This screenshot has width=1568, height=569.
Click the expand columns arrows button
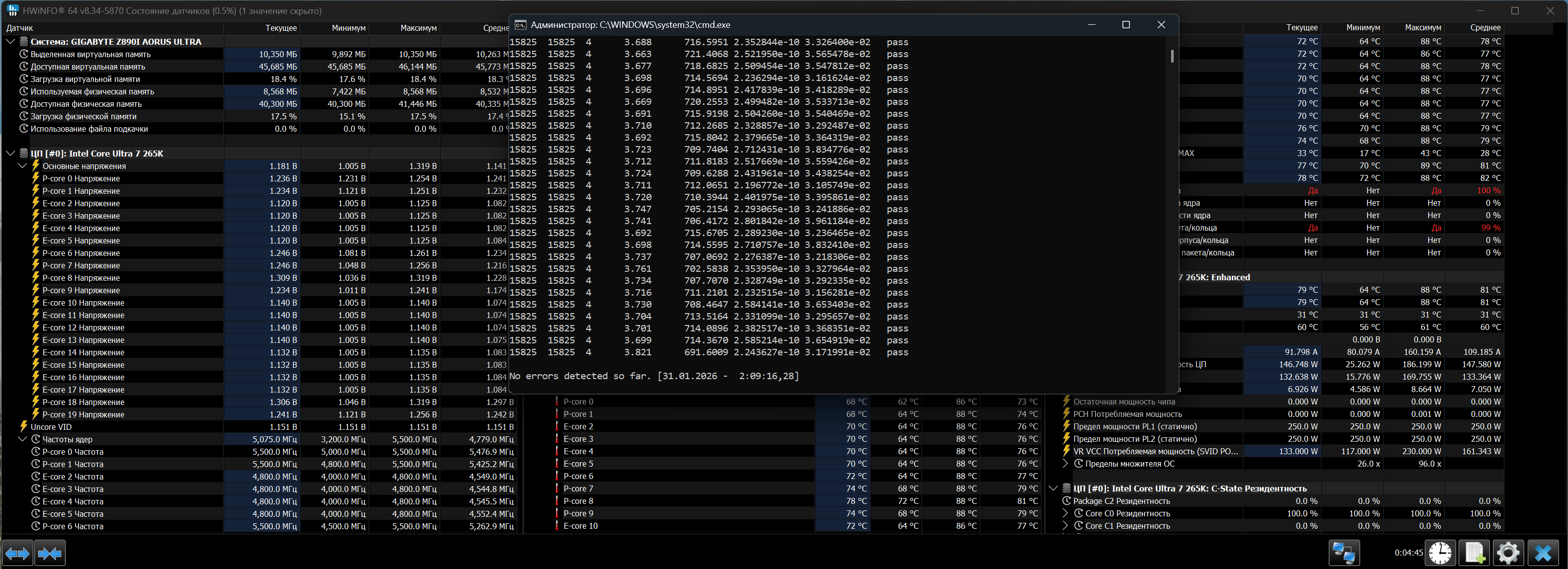tap(17, 553)
